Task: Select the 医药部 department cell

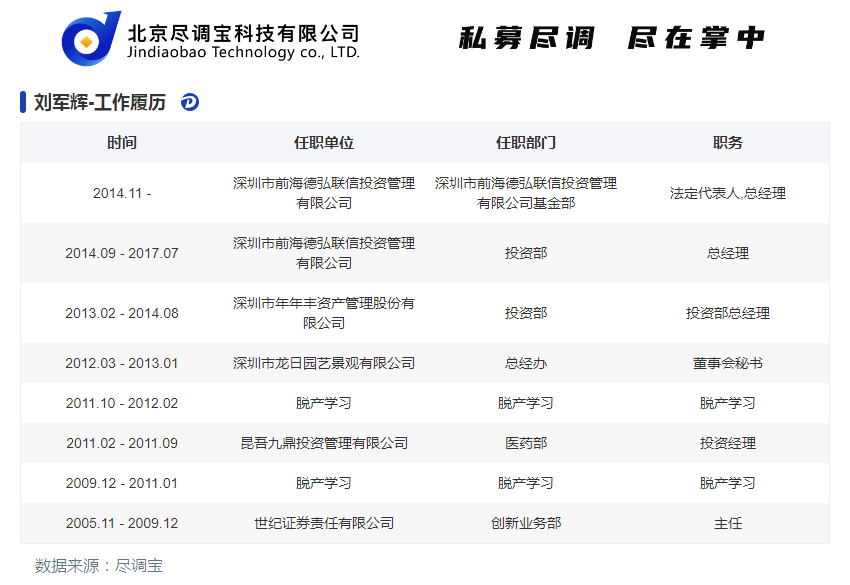Action: point(526,443)
